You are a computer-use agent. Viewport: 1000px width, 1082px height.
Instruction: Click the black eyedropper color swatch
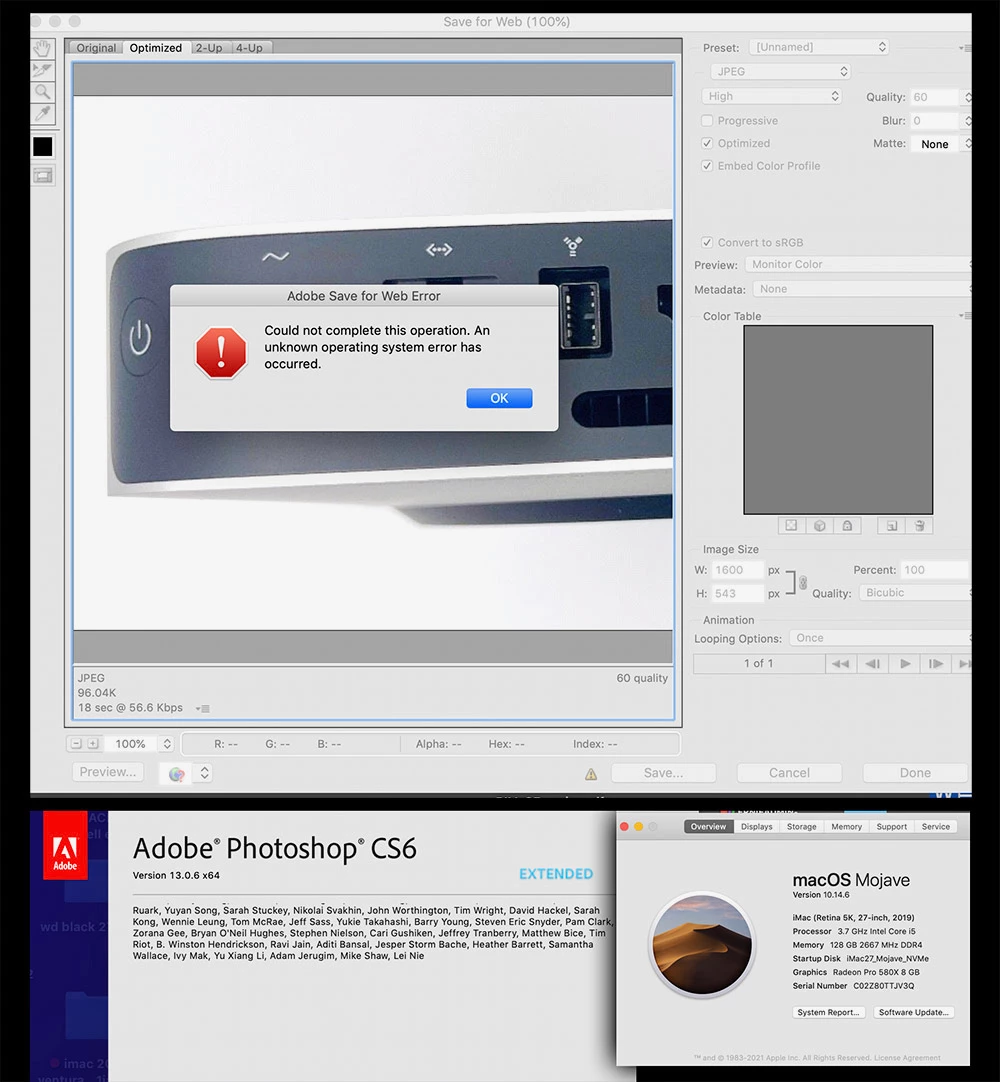(x=43, y=146)
